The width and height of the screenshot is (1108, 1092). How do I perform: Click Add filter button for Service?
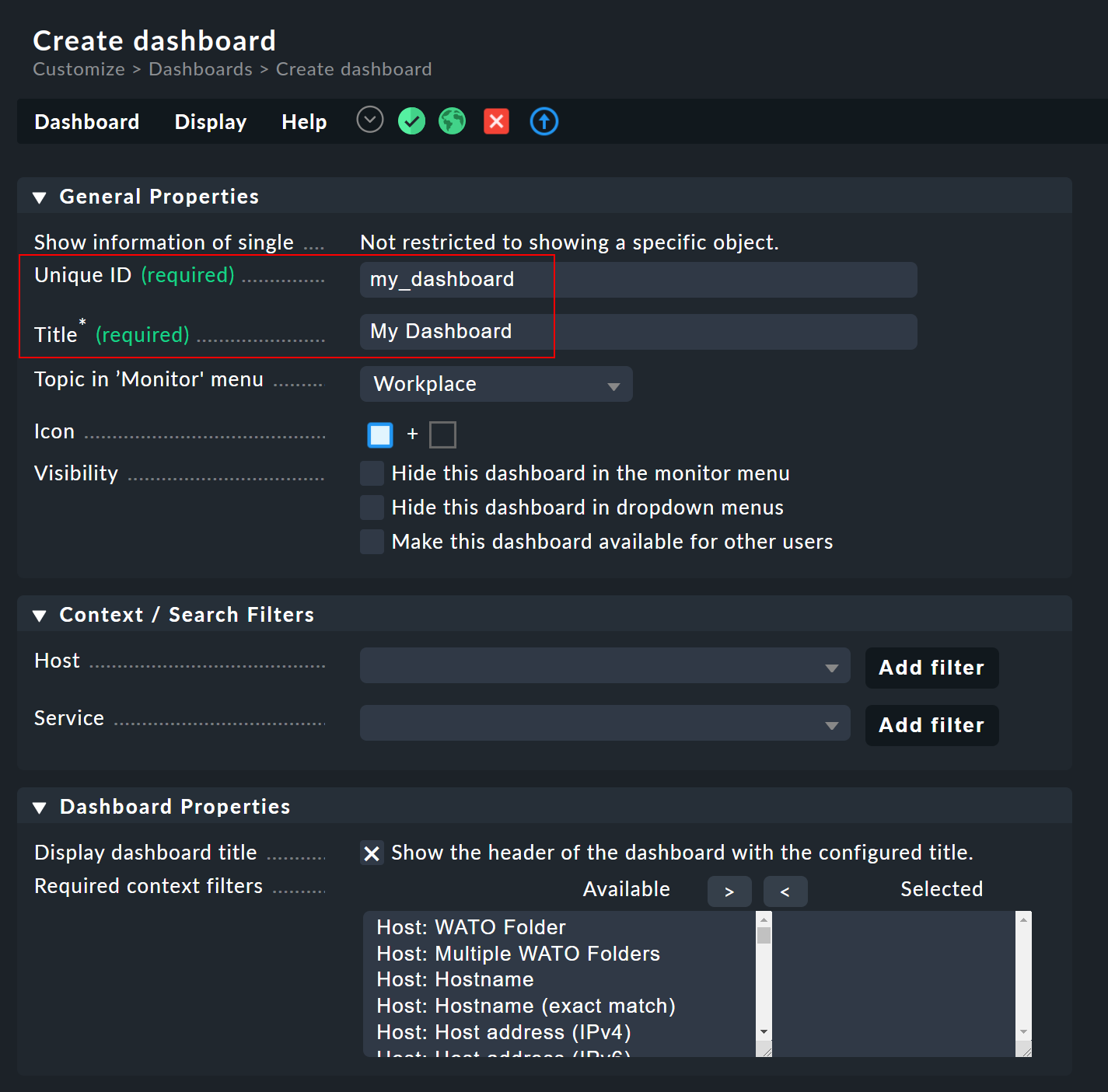(931, 725)
